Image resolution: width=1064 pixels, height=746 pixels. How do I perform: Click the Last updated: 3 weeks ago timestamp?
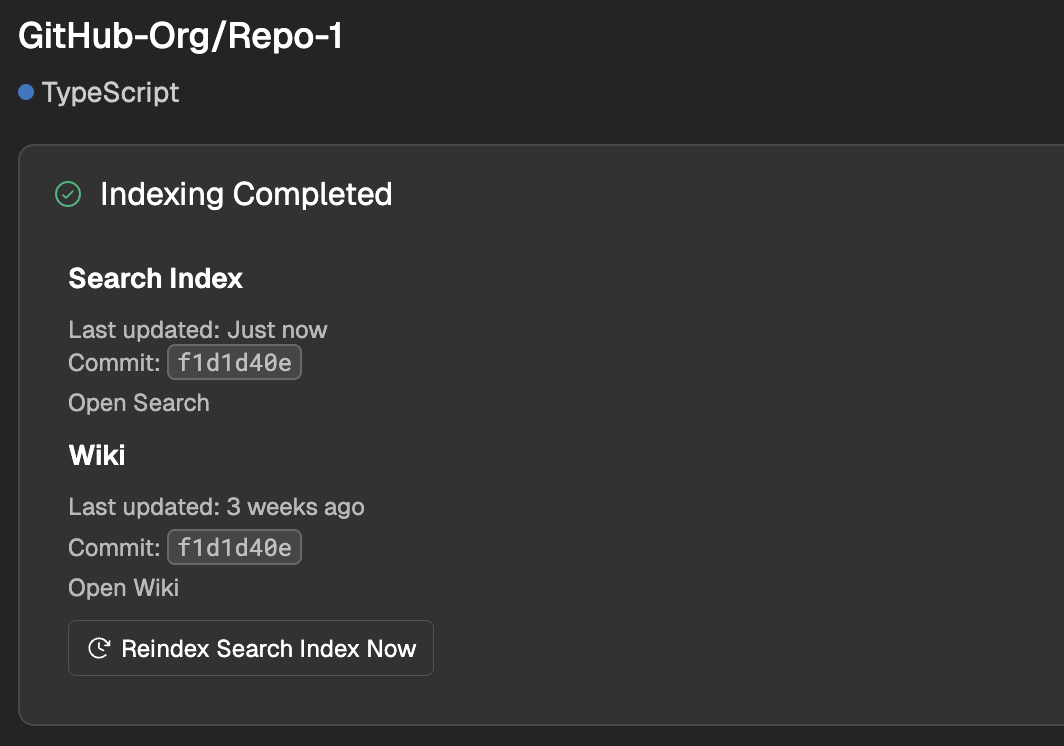click(216, 507)
